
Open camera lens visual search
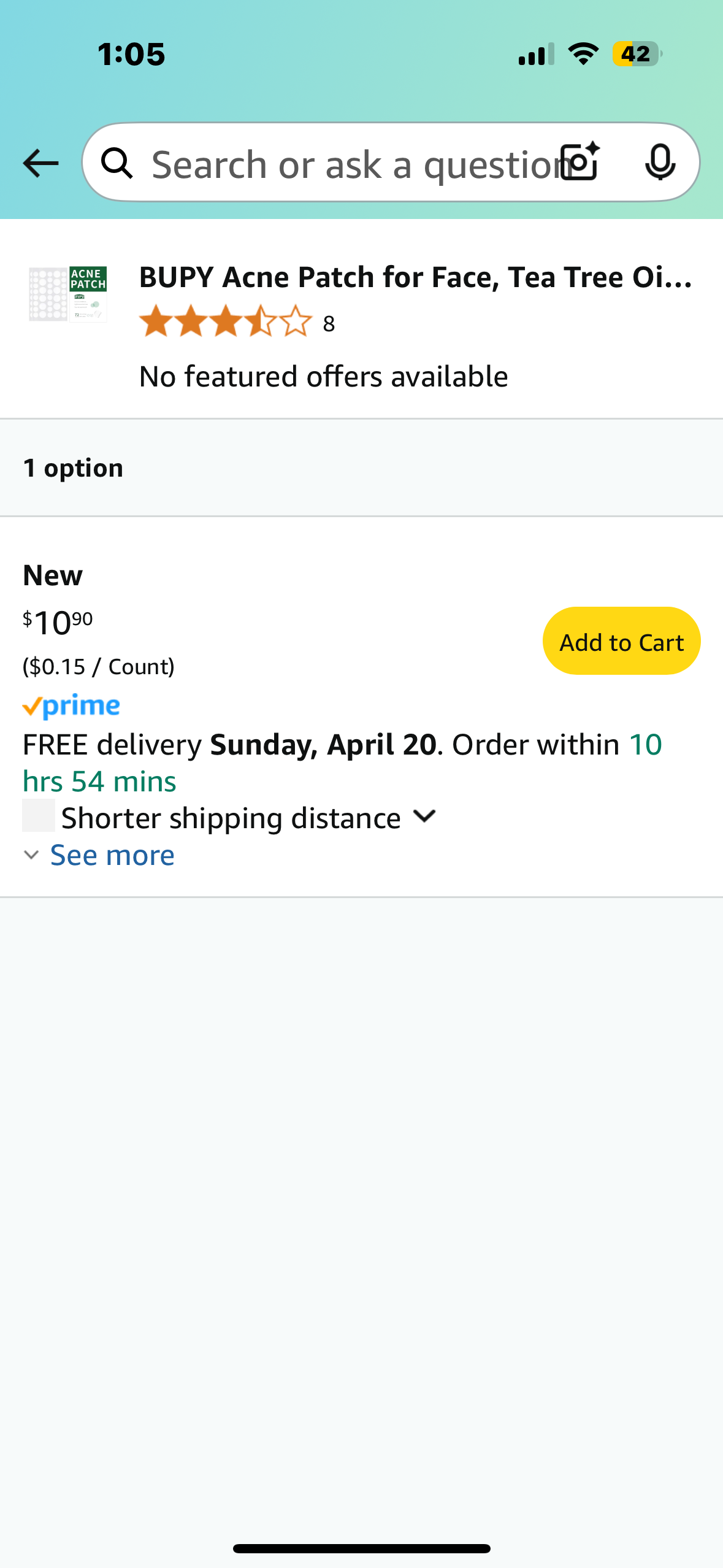coord(580,162)
